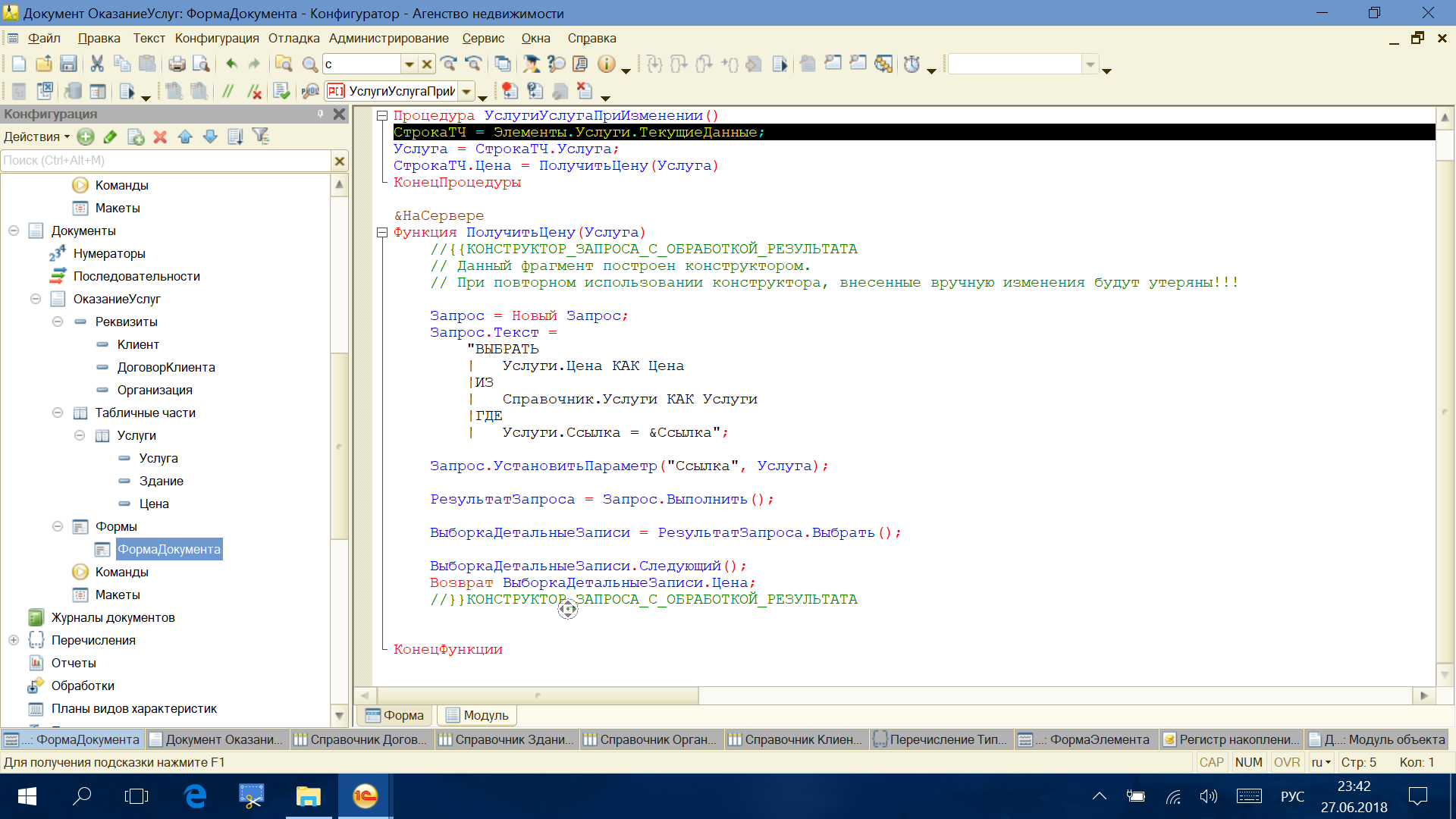Screen dimensions: 1456x819
Task: Collapse the Формы node
Action: click(58, 526)
